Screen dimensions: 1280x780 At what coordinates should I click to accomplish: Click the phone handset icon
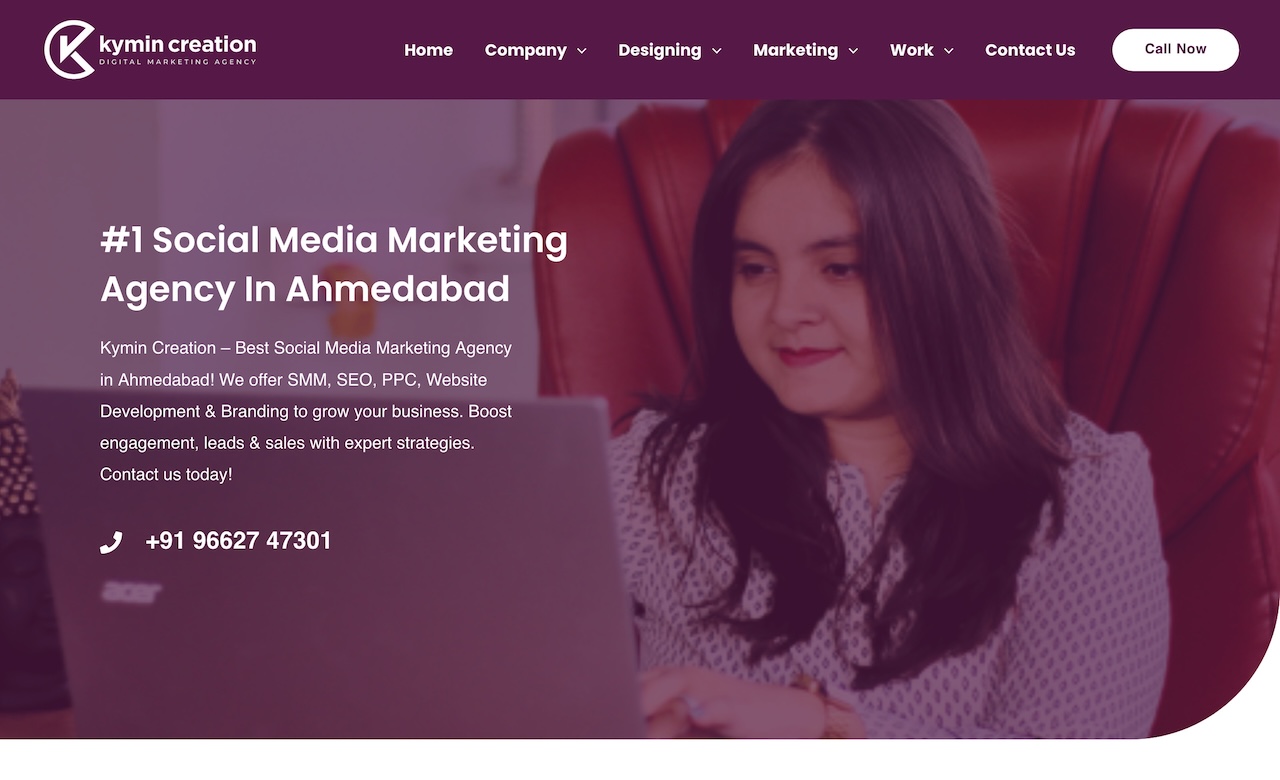111,542
